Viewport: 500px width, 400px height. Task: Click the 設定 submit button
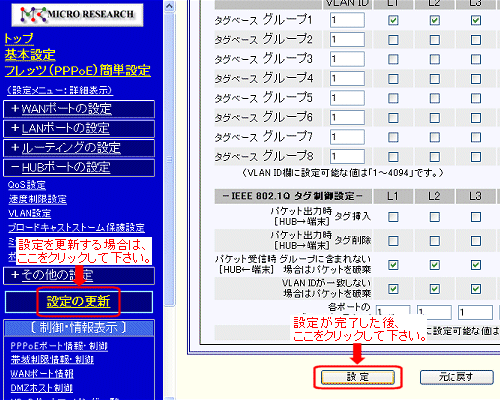point(358,377)
